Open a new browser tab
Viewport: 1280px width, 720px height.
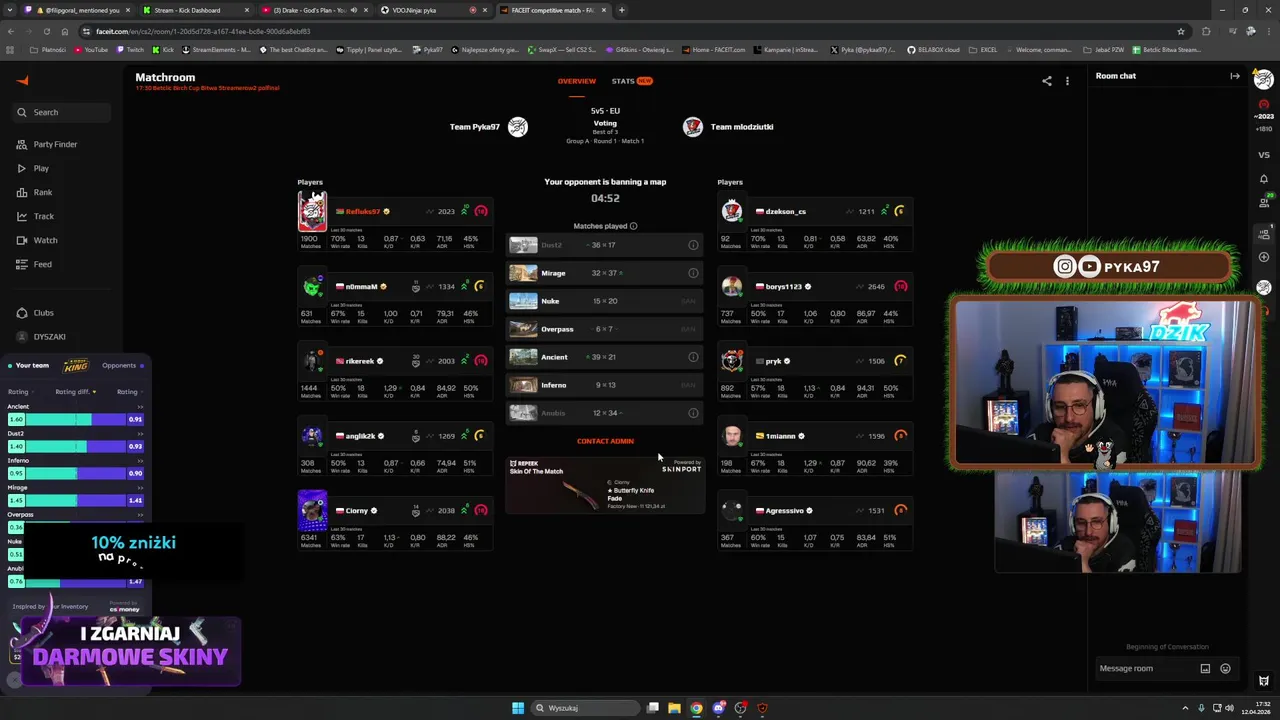pos(622,10)
